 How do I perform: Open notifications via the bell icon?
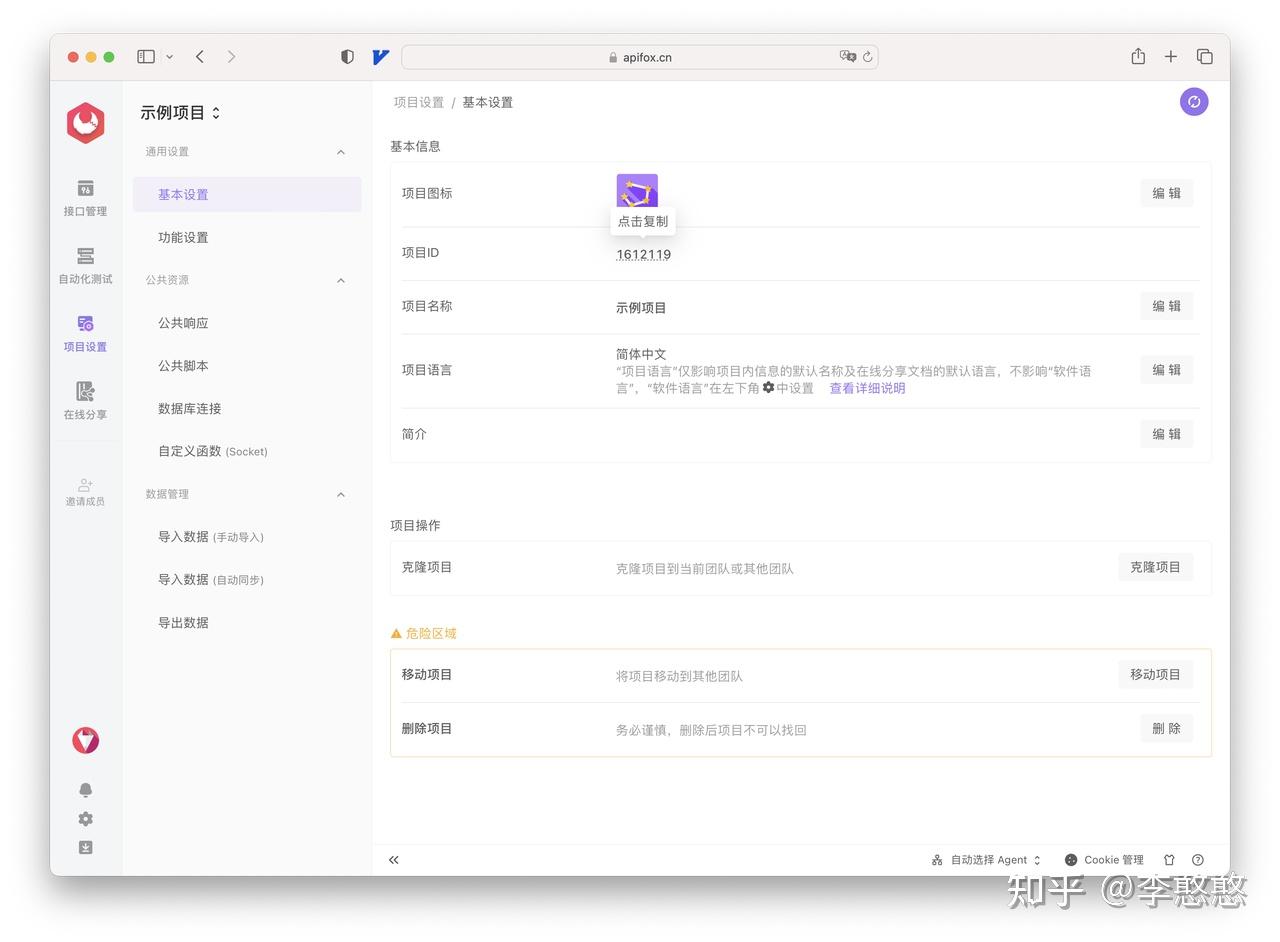click(85, 789)
